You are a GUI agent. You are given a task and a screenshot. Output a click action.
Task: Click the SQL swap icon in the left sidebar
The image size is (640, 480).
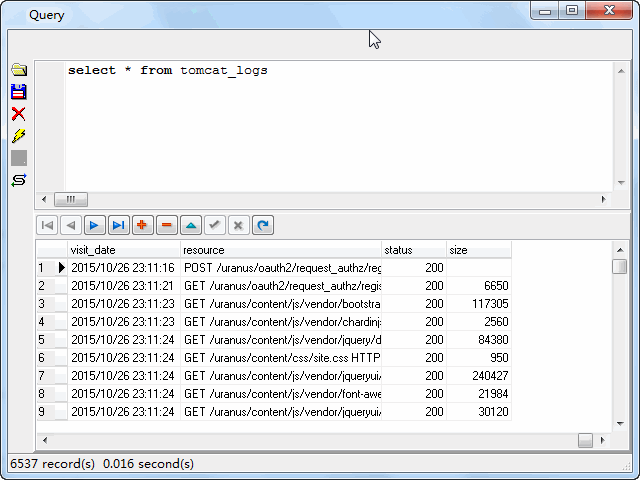(18, 180)
